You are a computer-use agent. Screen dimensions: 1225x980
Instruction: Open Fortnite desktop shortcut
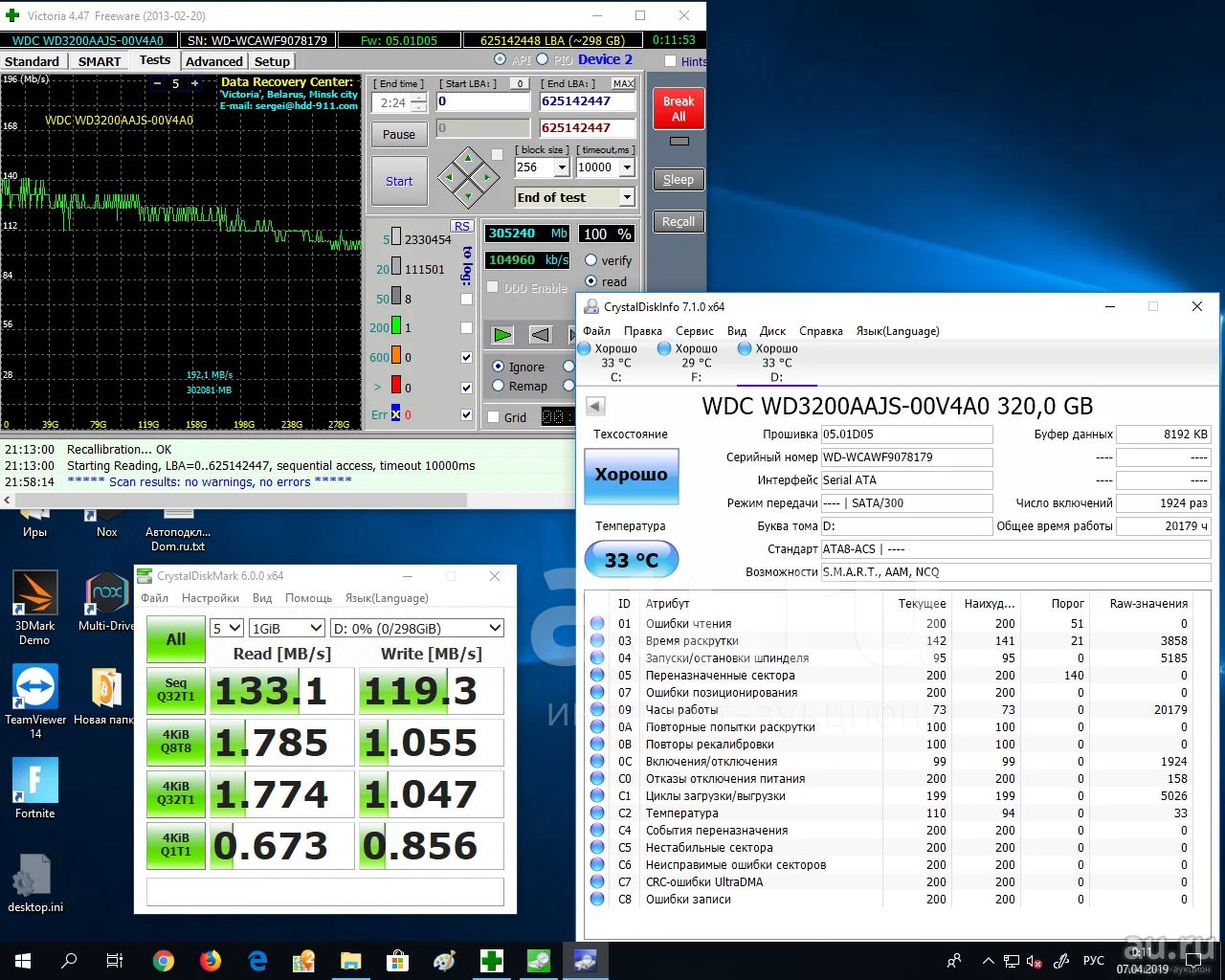(x=35, y=789)
